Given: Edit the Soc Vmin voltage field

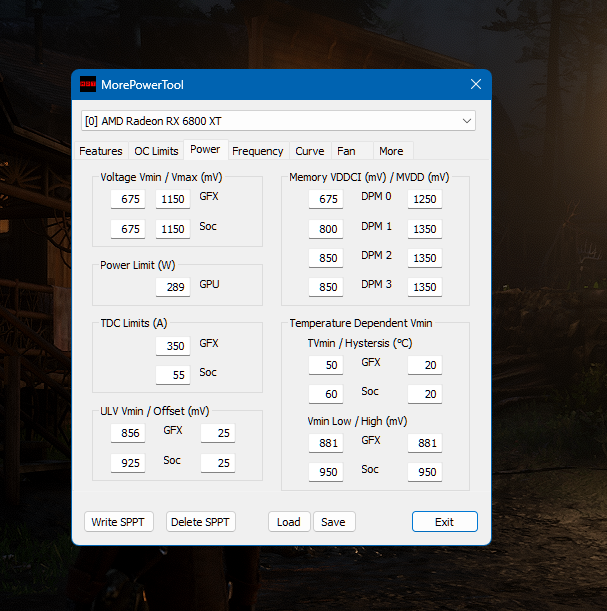Looking at the screenshot, I should tap(128, 229).
